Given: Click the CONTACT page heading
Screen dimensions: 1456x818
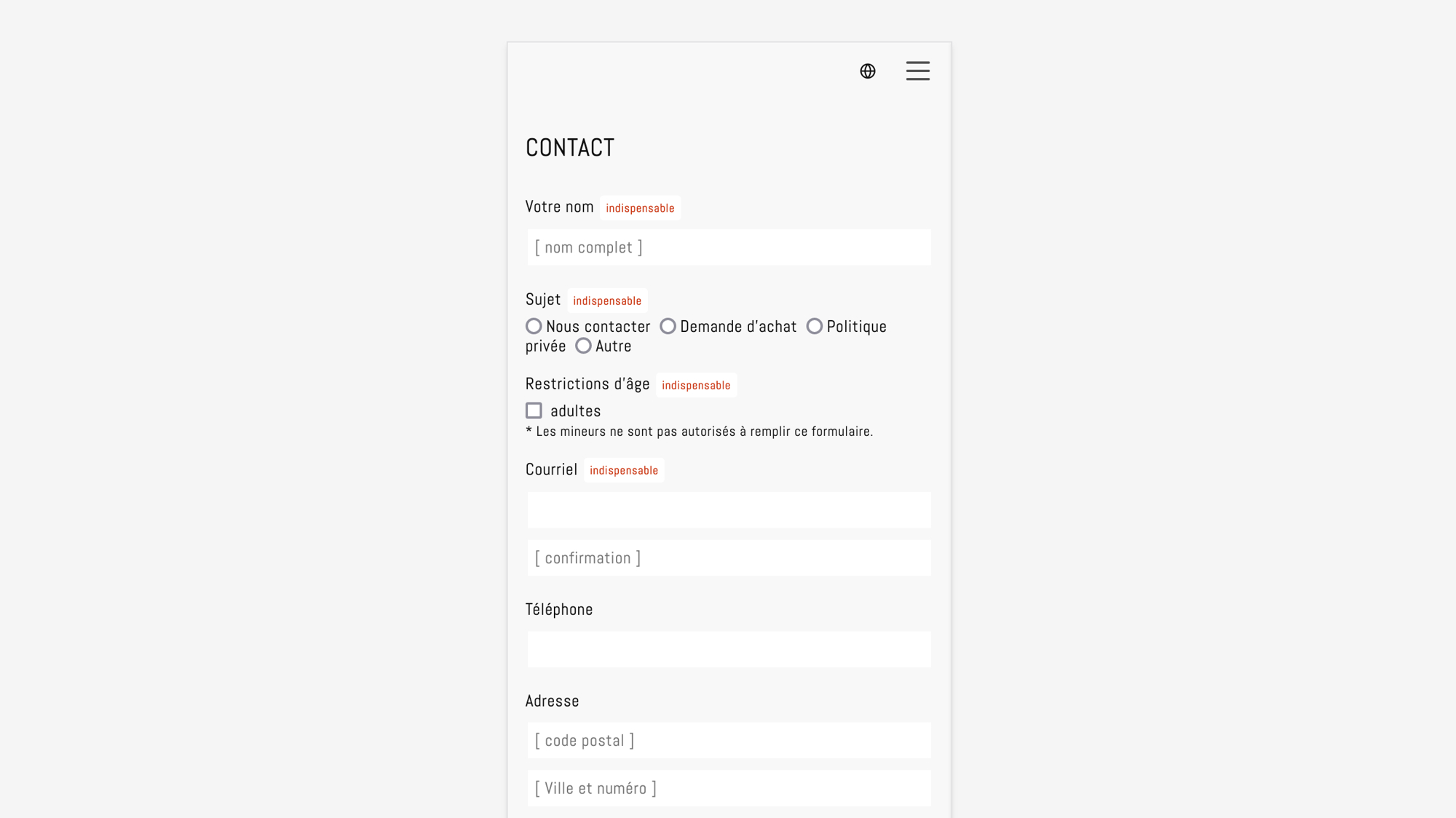Looking at the screenshot, I should [x=570, y=147].
